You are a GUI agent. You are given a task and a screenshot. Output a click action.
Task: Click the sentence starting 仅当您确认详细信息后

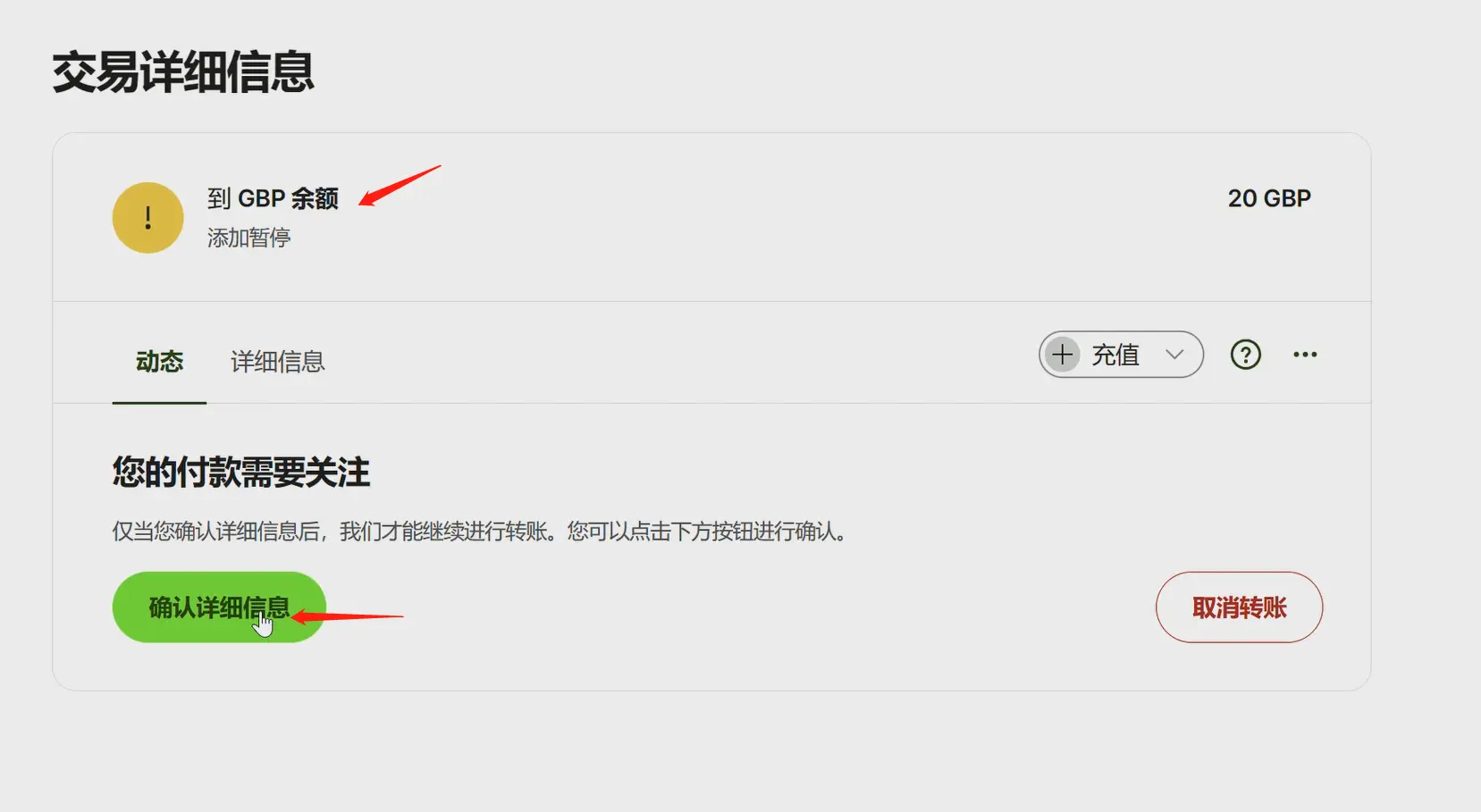[x=339, y=532]
